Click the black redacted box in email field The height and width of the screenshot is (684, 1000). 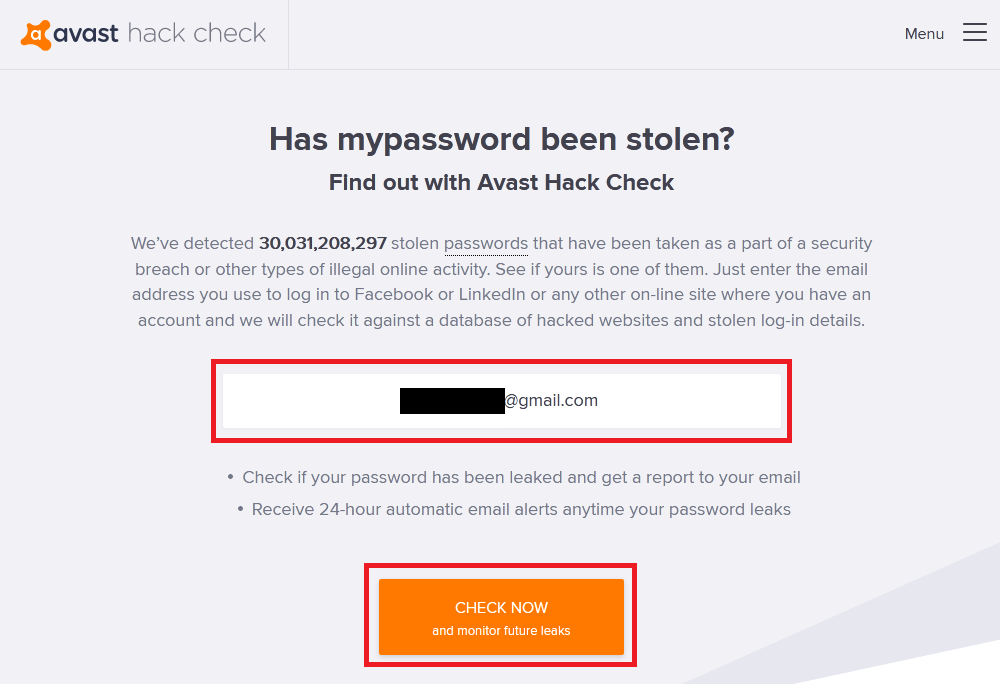click(452, 401)
